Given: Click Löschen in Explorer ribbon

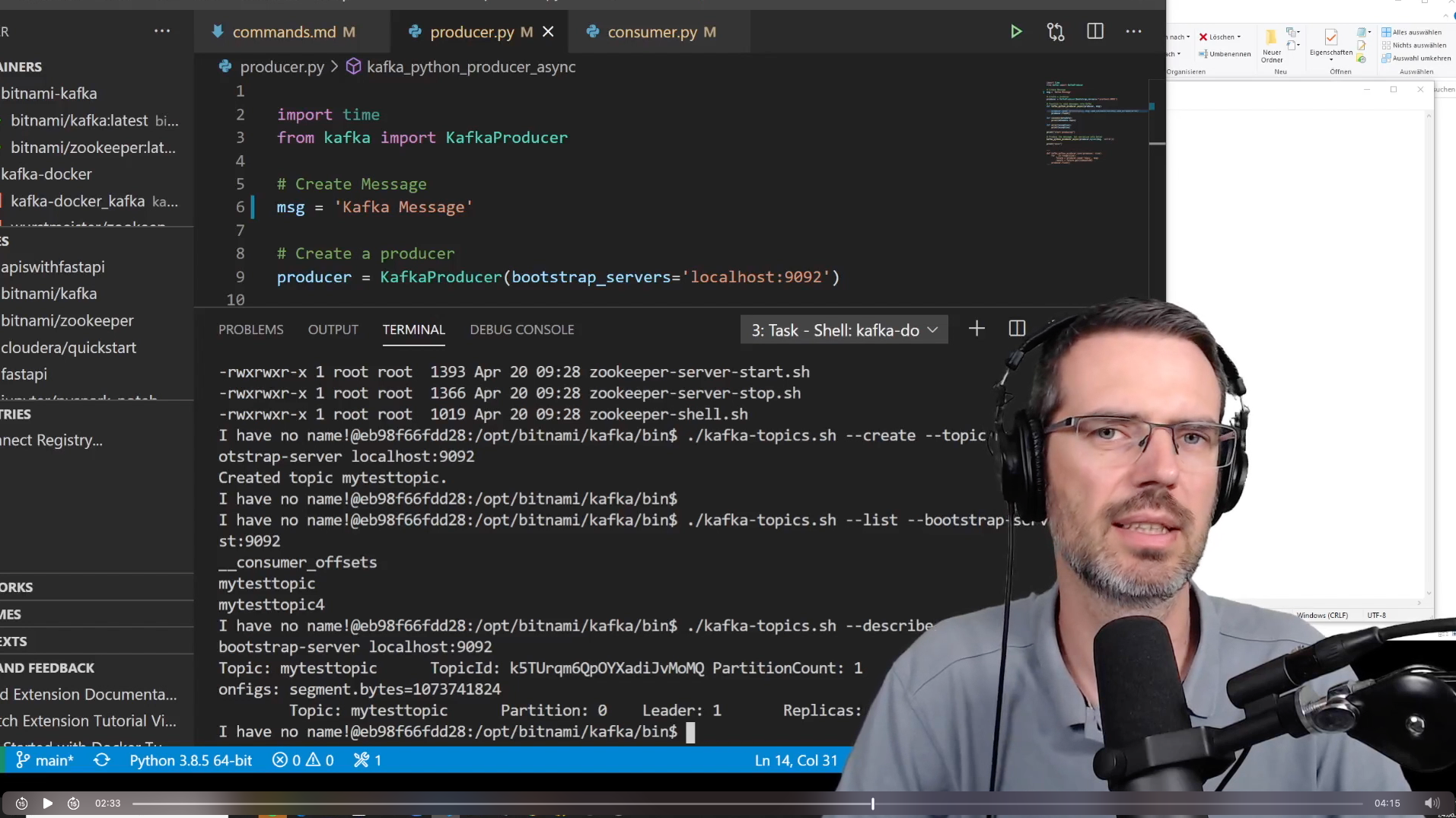Looking at the screenshot, I should pyautogui.click(x=1217, y=37).
